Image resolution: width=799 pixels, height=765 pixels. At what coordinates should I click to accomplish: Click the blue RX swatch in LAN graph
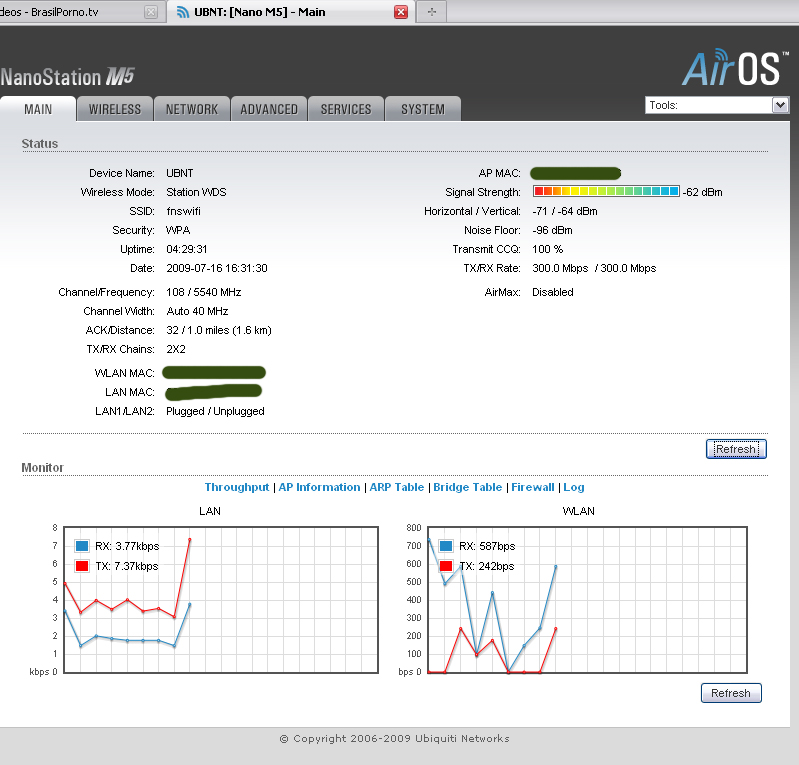point(82,546)
